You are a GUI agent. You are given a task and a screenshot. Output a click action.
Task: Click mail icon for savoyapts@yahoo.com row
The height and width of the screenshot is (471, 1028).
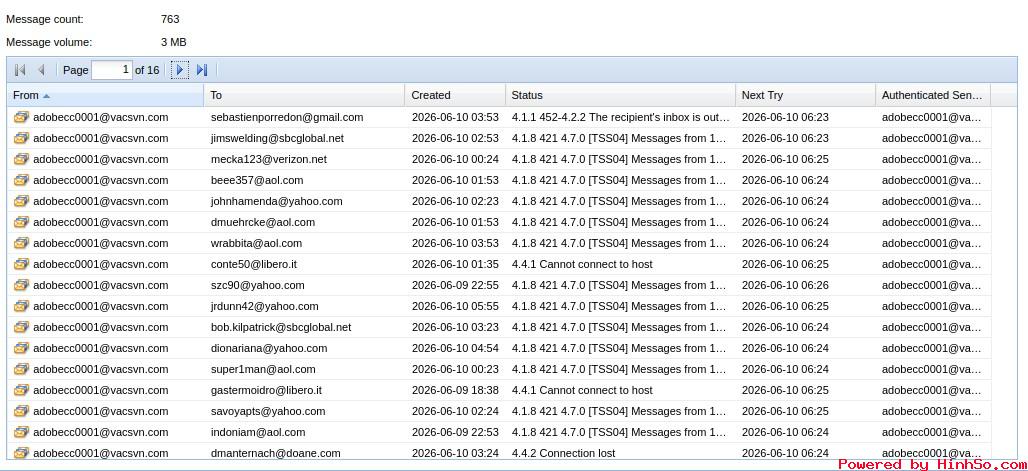[x=22, y=411]
